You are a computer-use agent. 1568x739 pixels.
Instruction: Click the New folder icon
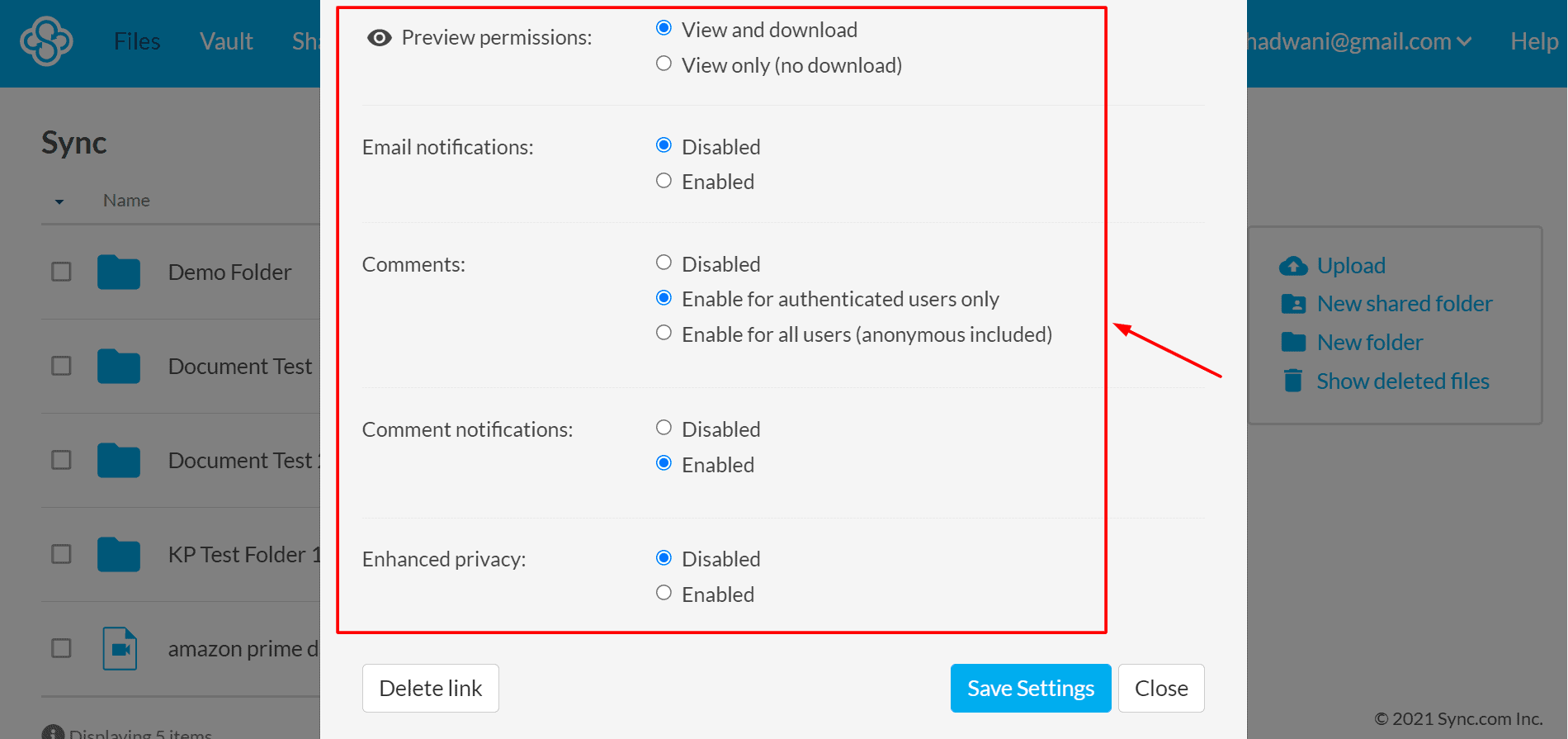[1293, 343]
